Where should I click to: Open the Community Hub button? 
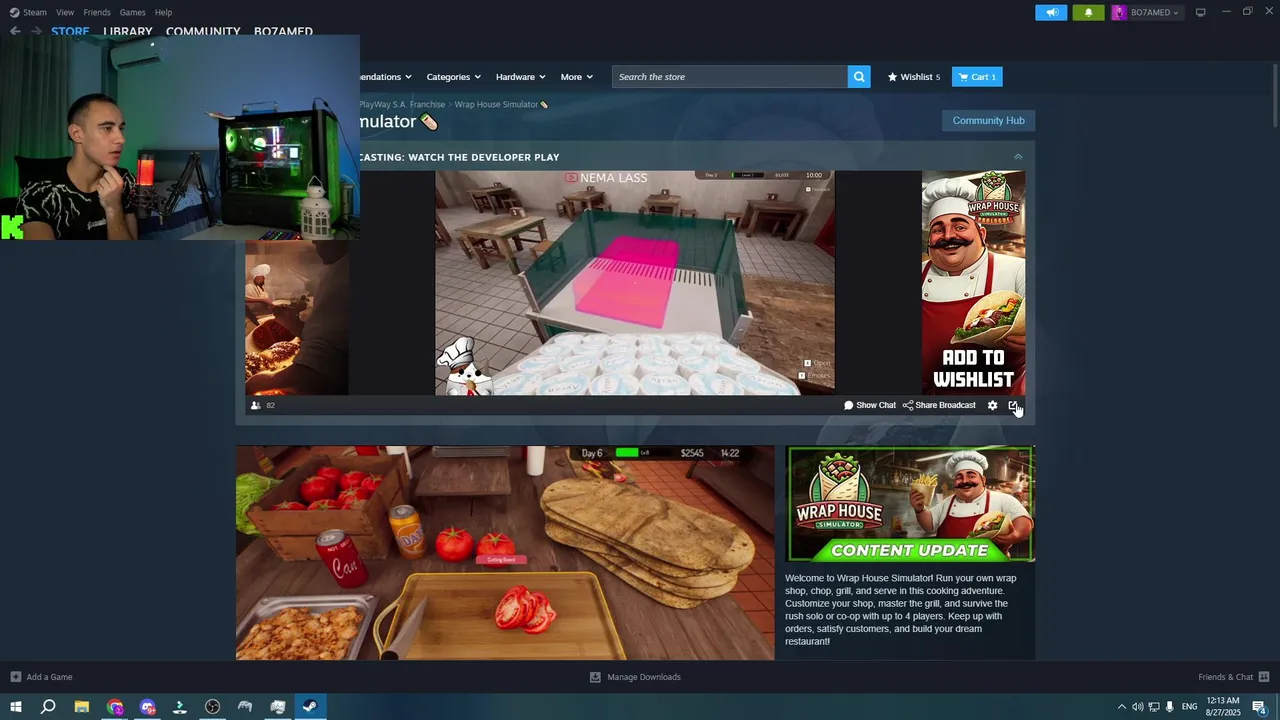[x=988, y=120]
